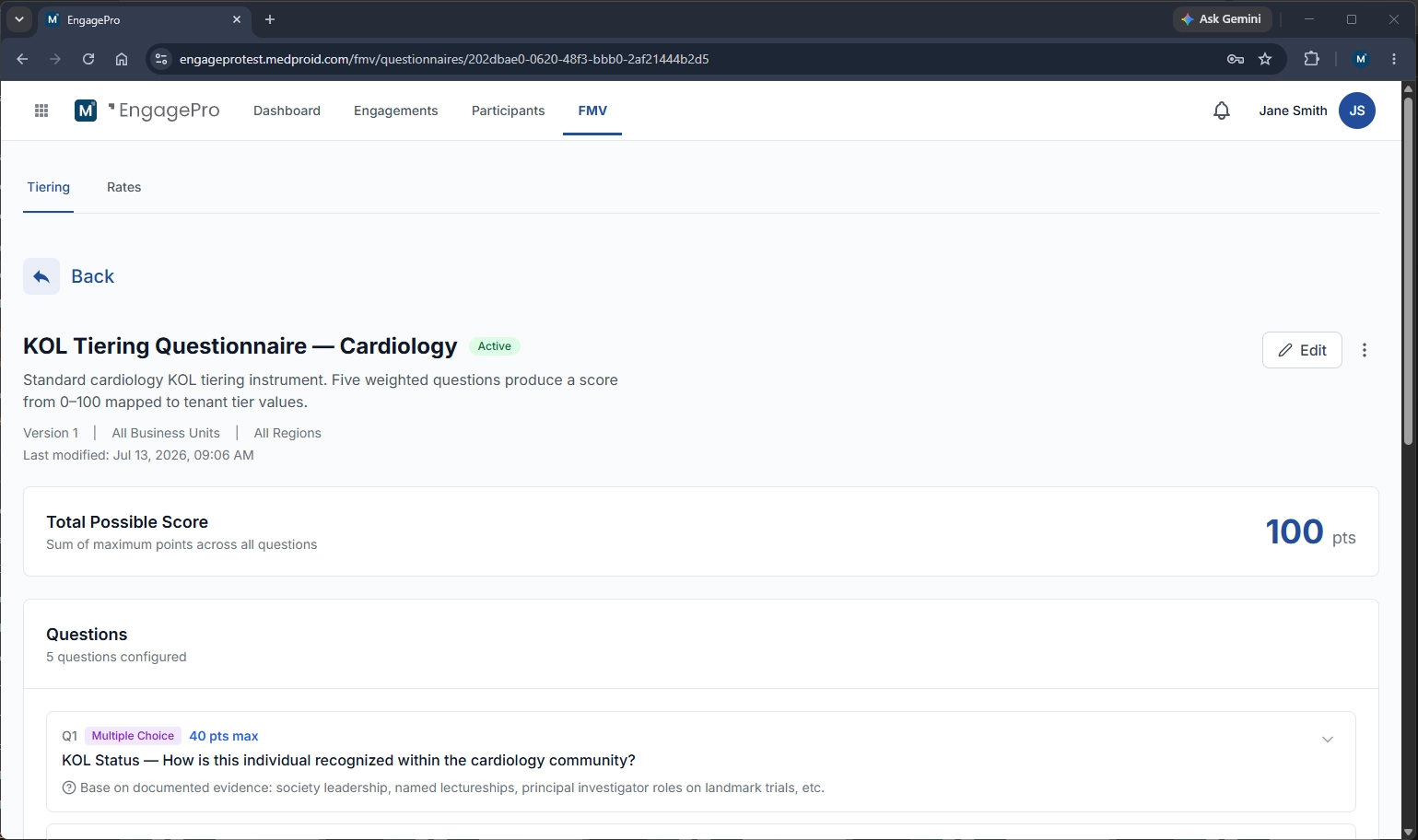Open the browser extensions menu

(x=1311, y=59)
